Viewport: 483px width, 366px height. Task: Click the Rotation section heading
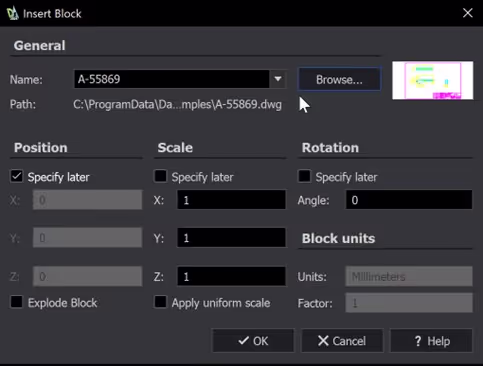[330, 148]
